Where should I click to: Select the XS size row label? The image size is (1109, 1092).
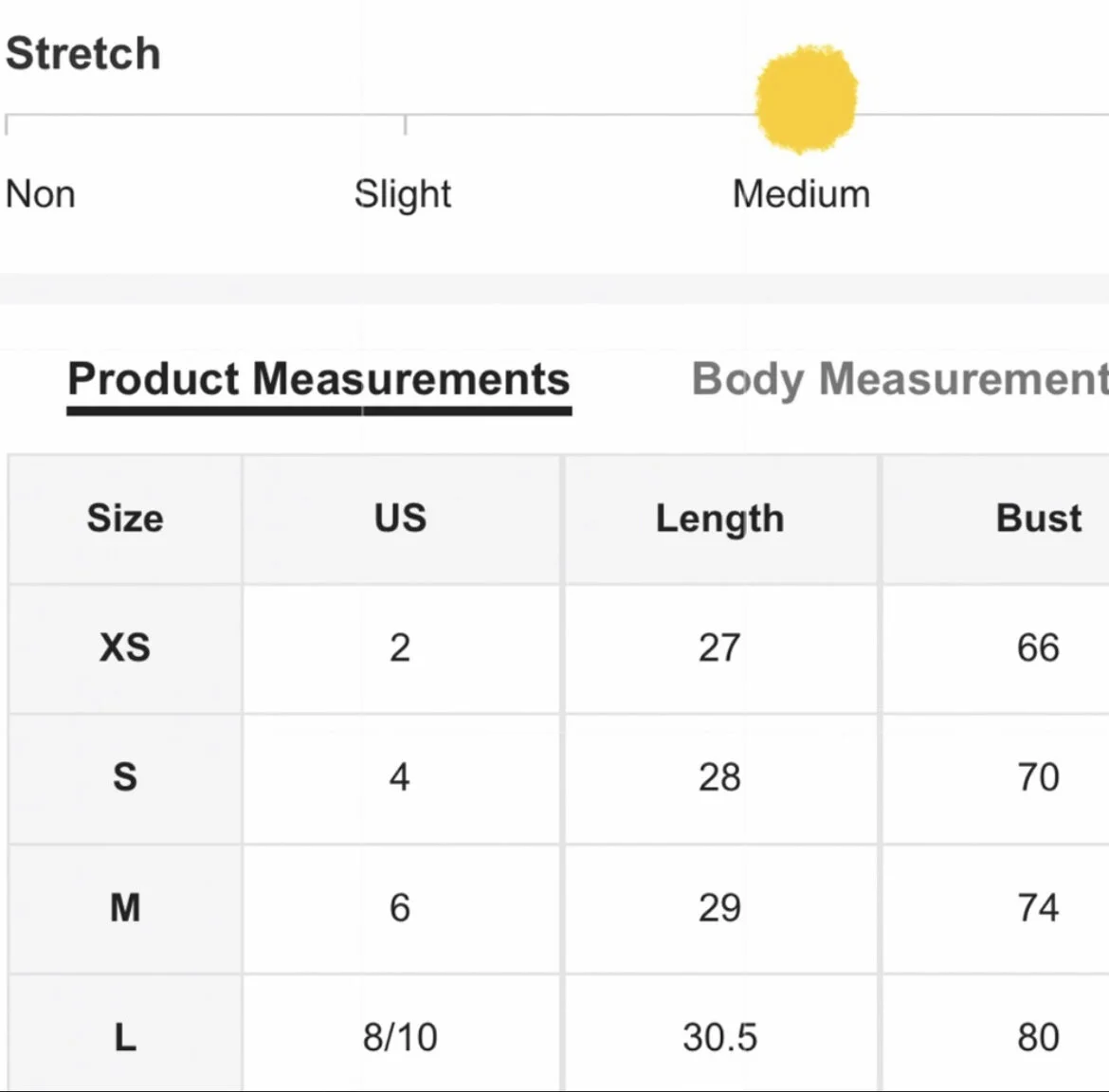(125, 647)
